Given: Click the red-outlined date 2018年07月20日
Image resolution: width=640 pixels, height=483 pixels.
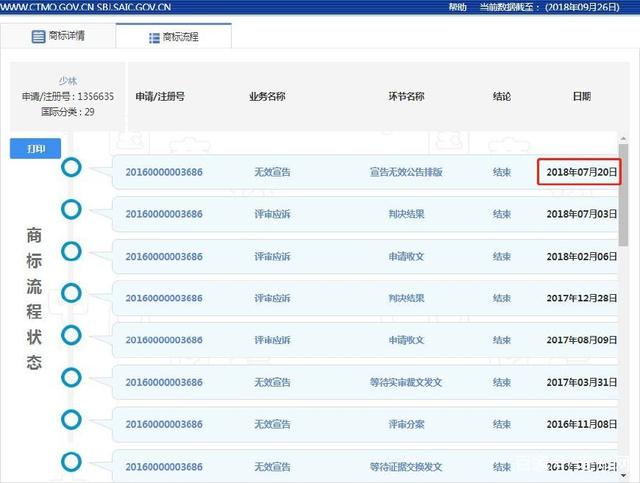Looking at the screenshot, I should tap(580, 172).
